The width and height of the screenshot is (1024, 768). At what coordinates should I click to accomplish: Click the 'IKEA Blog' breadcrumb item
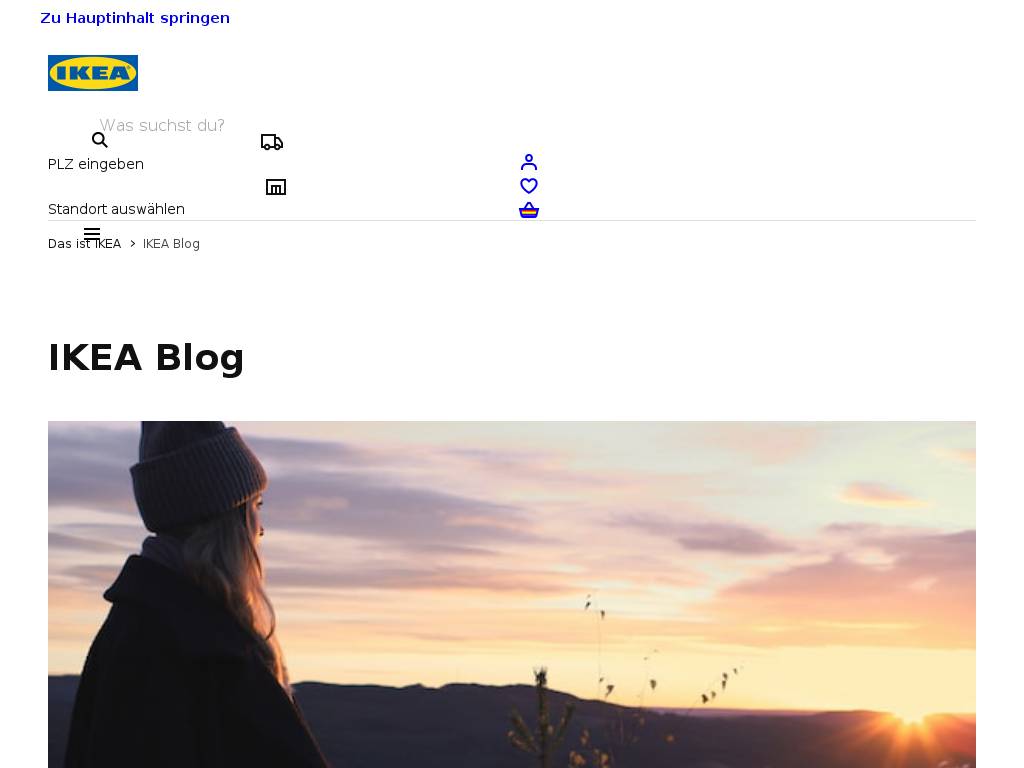[x=171, y=244]
